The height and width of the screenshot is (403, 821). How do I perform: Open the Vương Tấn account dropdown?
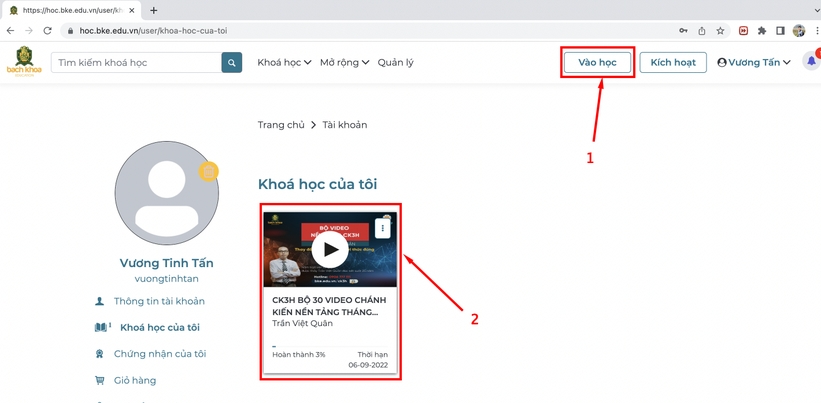pos(754,62)
